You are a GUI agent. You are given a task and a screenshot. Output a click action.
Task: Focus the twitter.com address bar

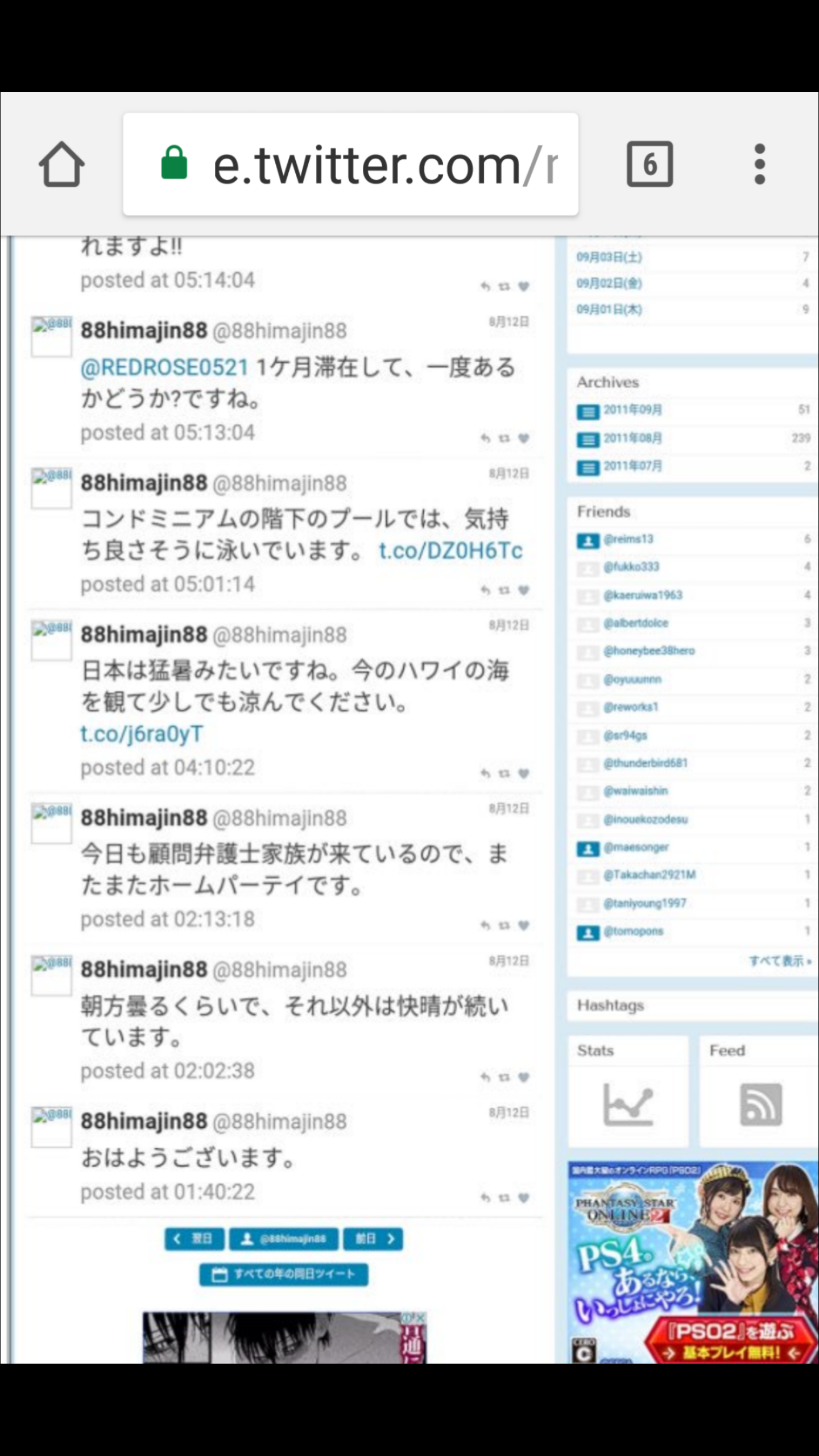(x=351, y=164)
